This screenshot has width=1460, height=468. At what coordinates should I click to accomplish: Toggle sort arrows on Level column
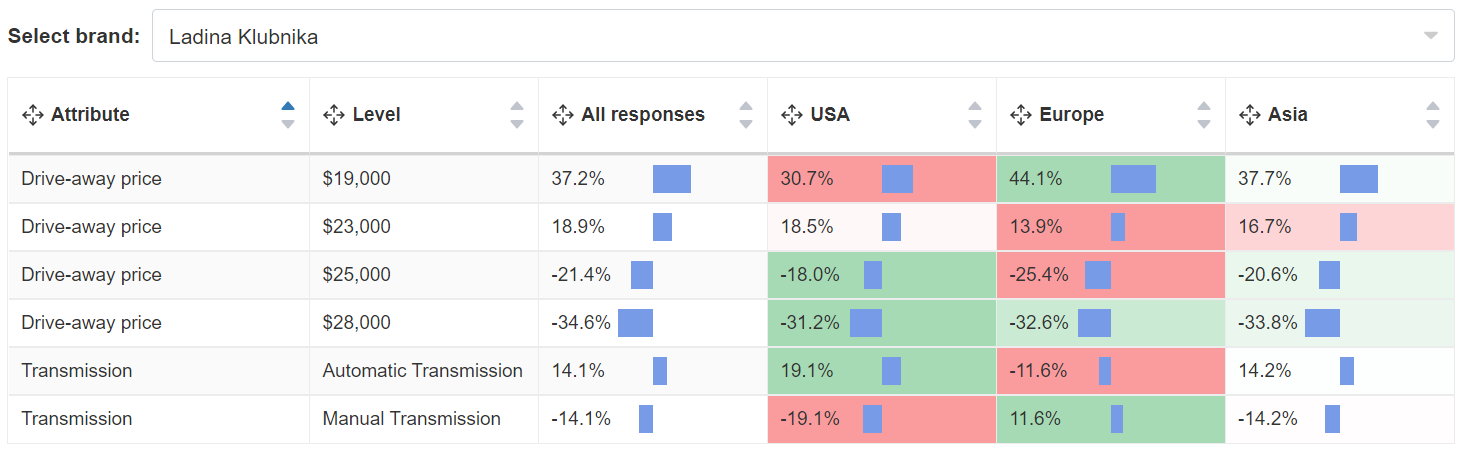click(517, 115)
